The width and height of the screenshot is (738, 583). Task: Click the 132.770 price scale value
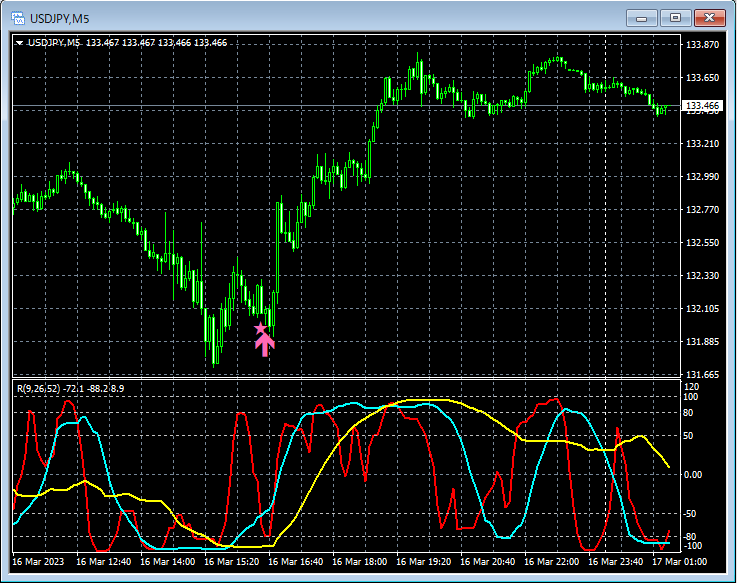[702, 209]
